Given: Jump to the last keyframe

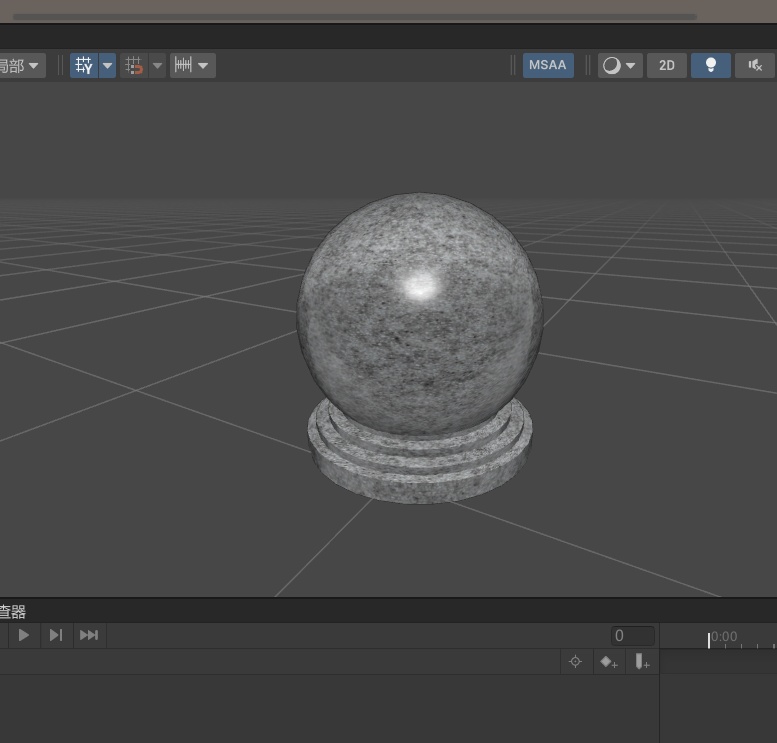Looking at the screenshot, I should tap(89, 635).
